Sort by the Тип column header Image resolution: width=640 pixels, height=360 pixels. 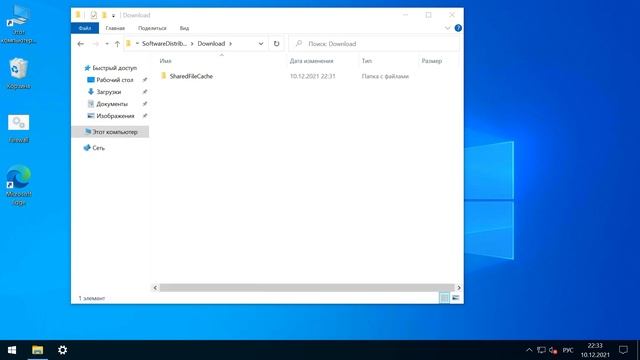click(367, 61)
